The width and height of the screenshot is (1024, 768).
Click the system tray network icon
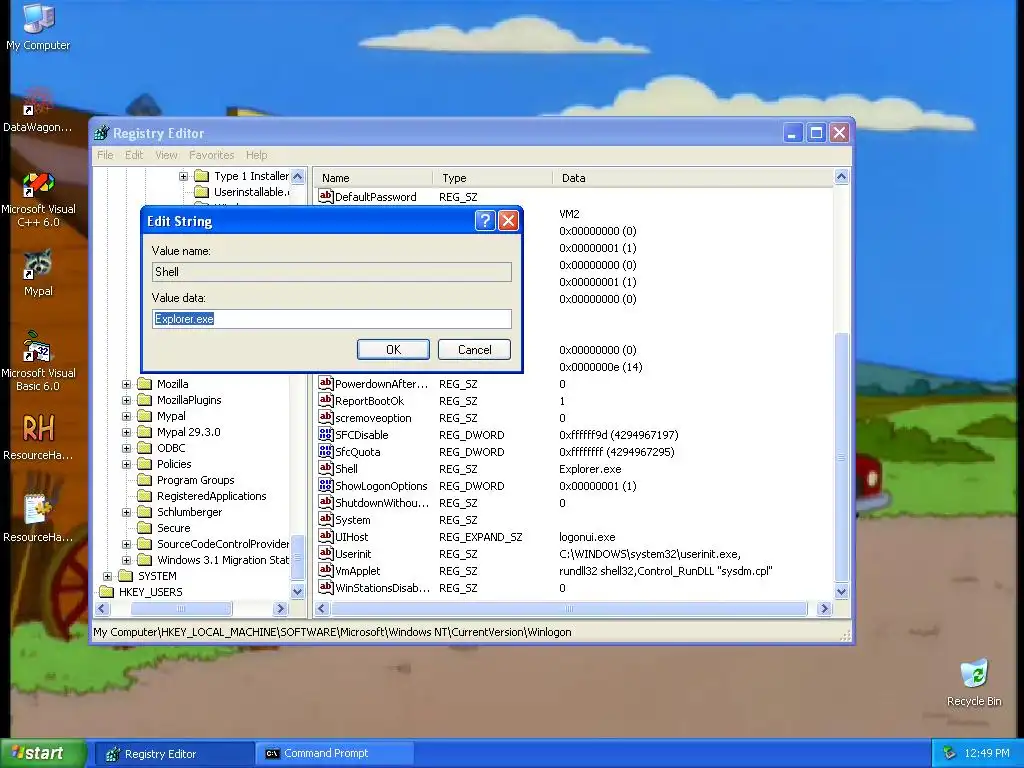pos(949,753)
